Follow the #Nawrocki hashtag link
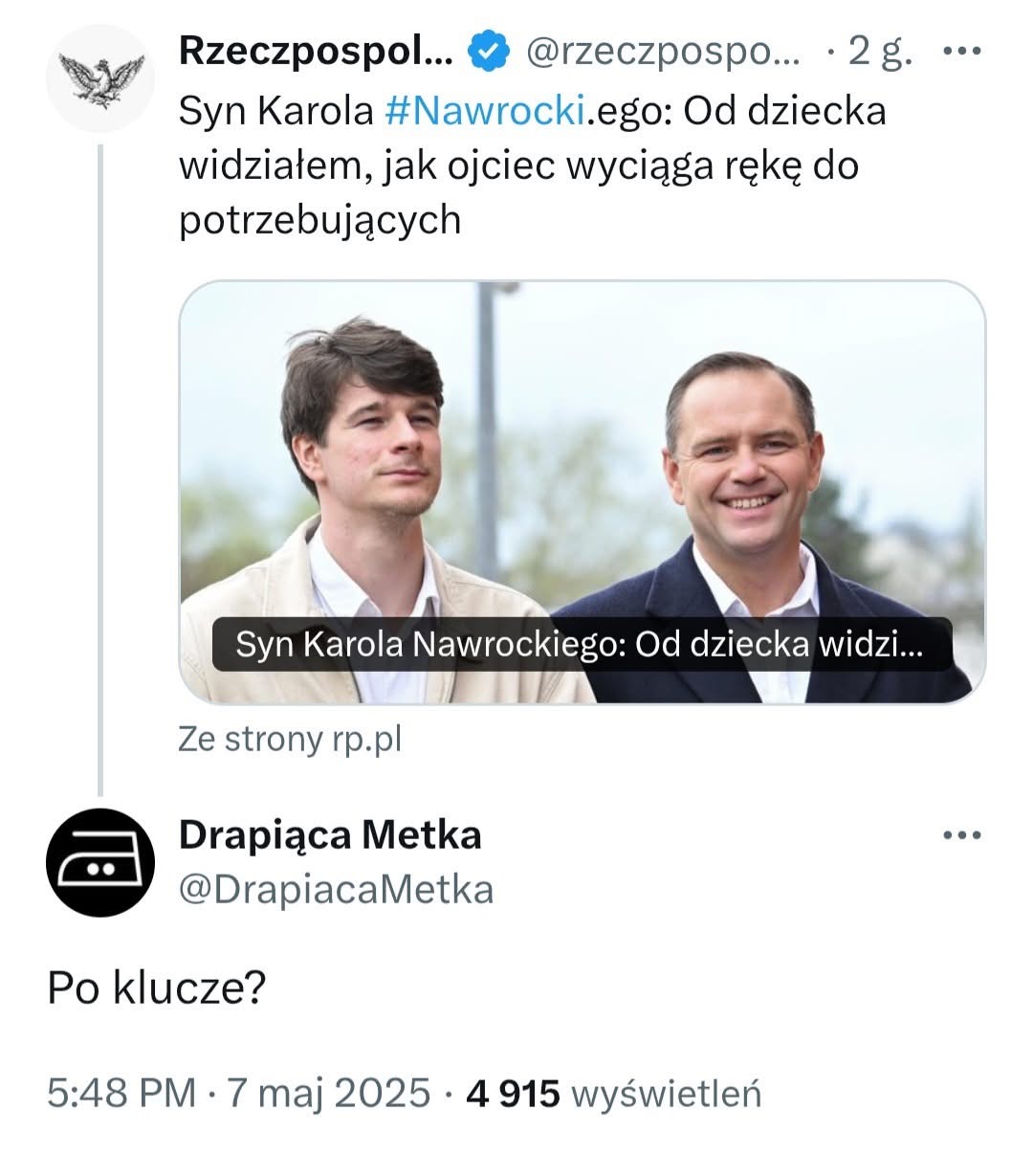This screenshot has height=1176, width=1033. [483, 111]
